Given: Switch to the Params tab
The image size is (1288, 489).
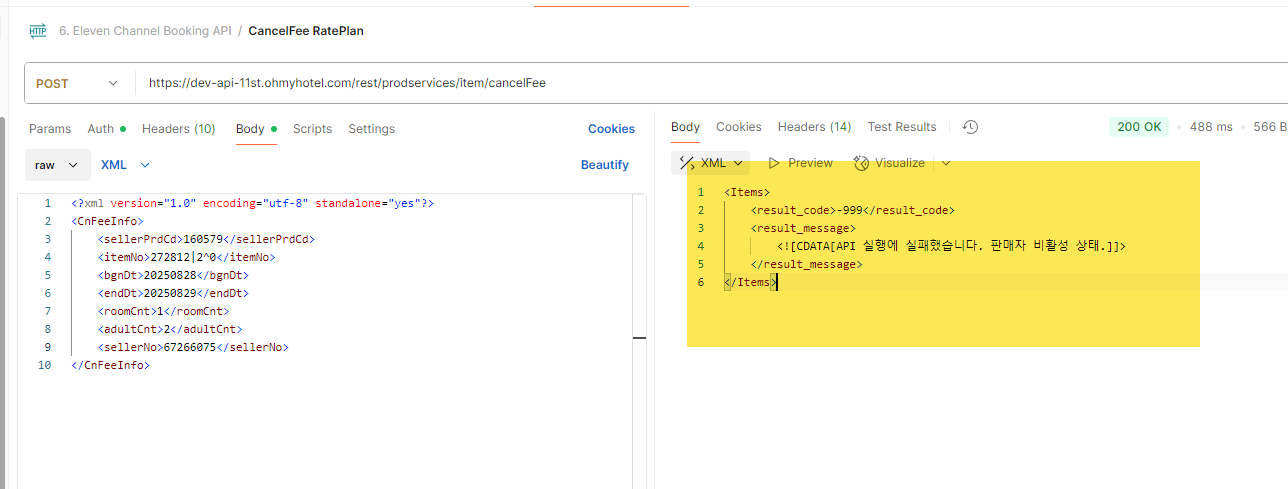Looking at the screenshot, I should point(50,129).
